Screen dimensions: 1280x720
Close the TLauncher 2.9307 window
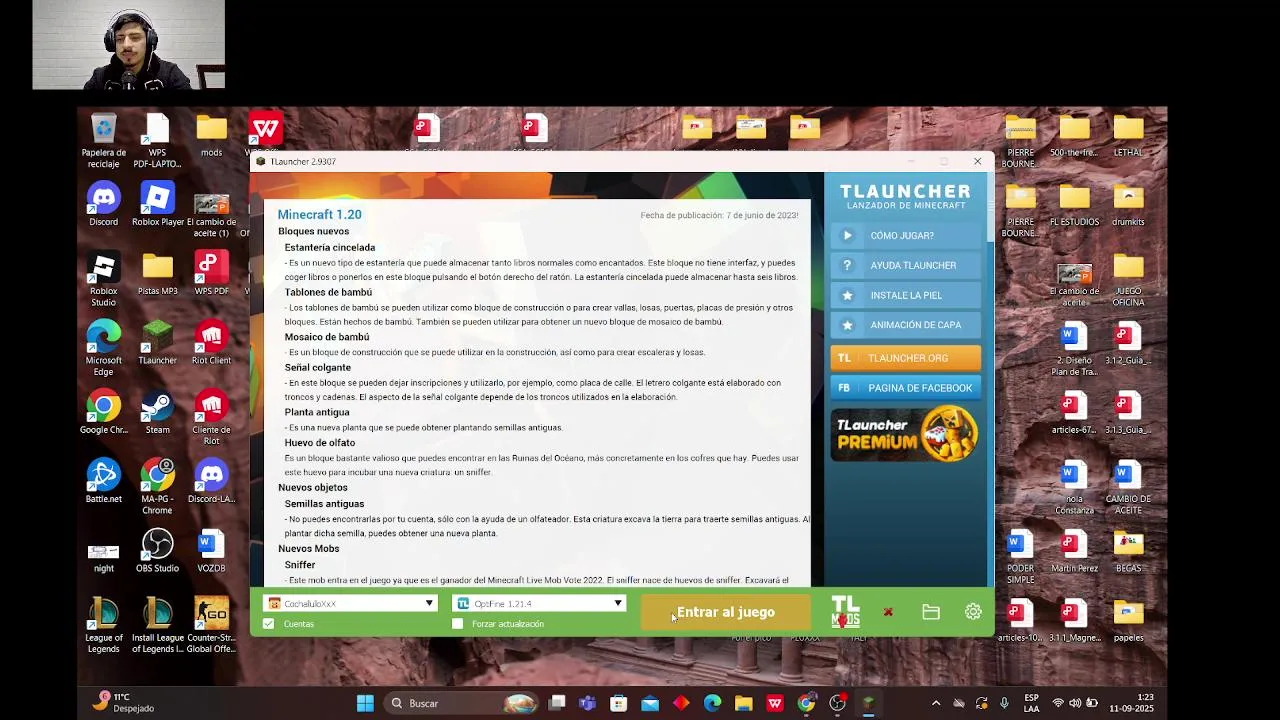point(977,162)
